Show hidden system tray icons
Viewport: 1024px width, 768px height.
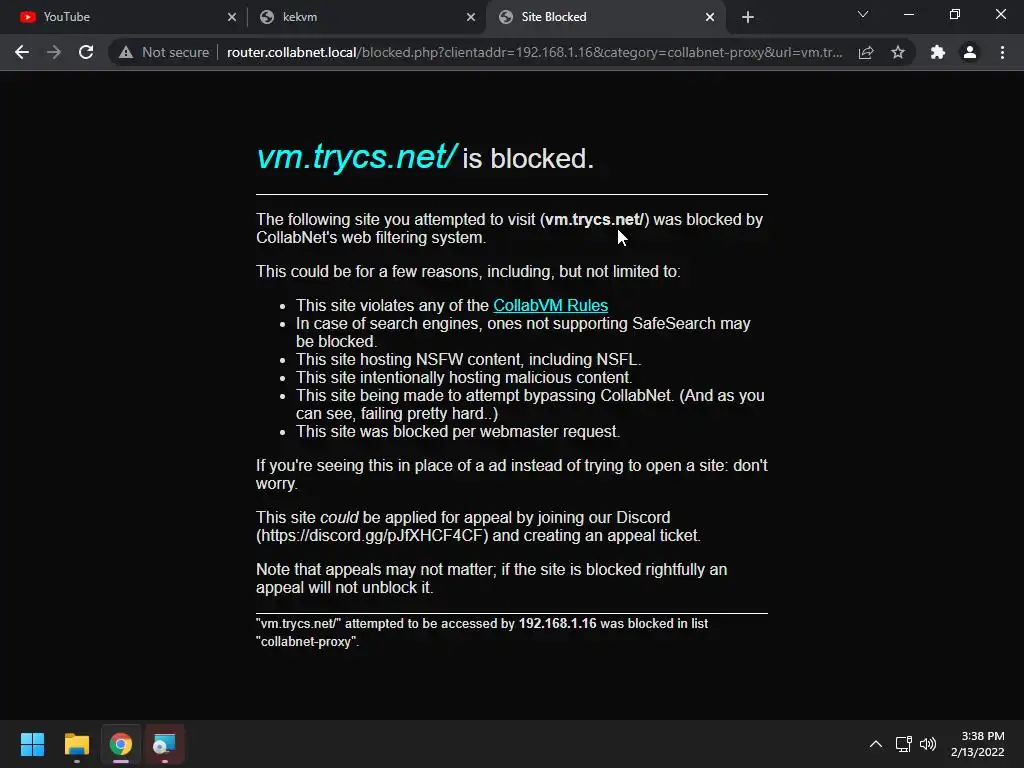[876, 744]
